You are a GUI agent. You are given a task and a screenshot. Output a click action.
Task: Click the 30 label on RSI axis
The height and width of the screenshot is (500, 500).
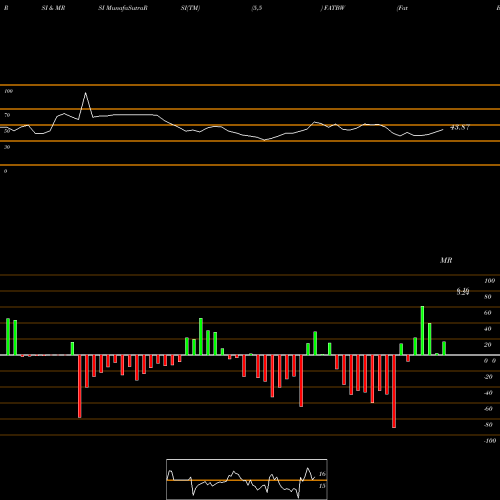[x=7, y=147]
